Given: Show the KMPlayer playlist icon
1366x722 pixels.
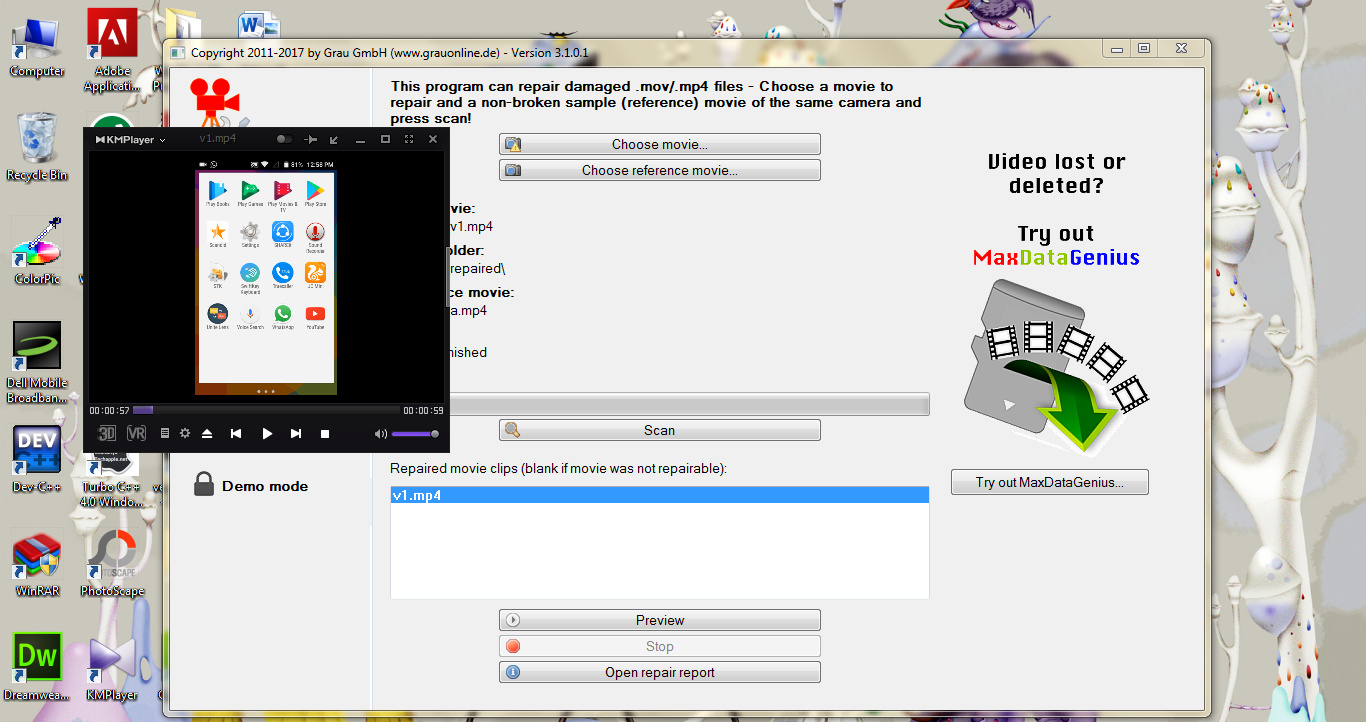Looking at the screenshot, I should coord(165,434).
